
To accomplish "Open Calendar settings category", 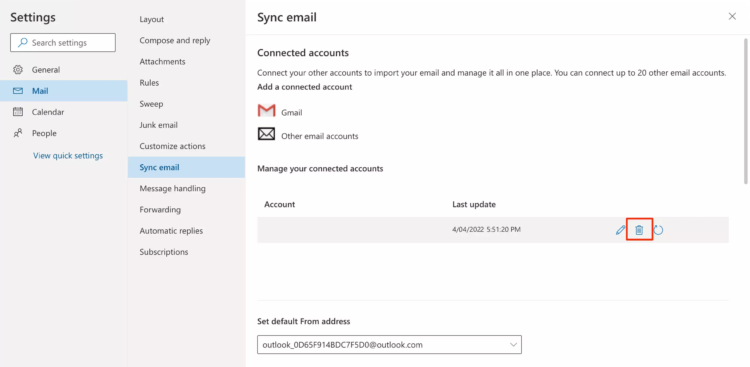I will tap(64, 112).
